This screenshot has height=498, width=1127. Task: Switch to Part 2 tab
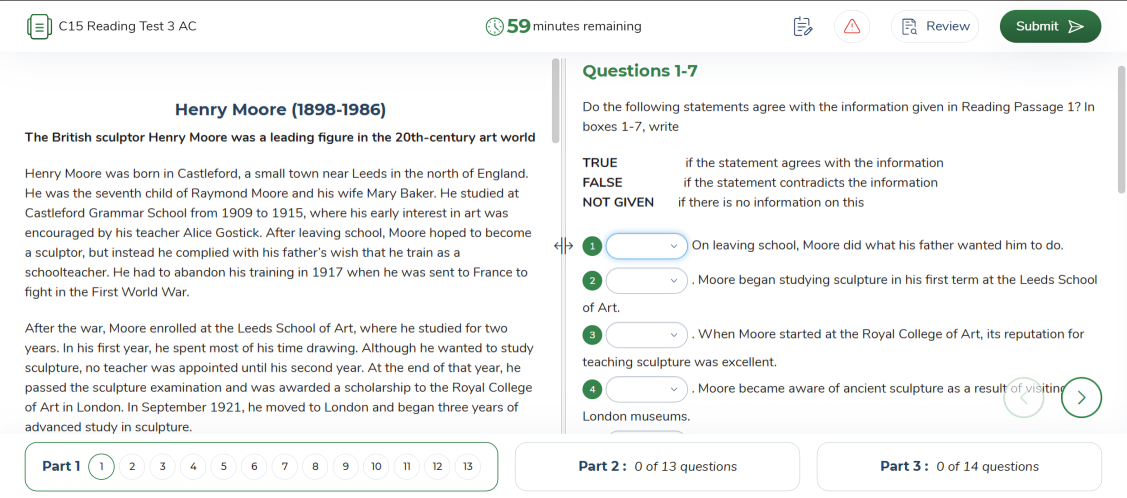(x=657, y=467)
